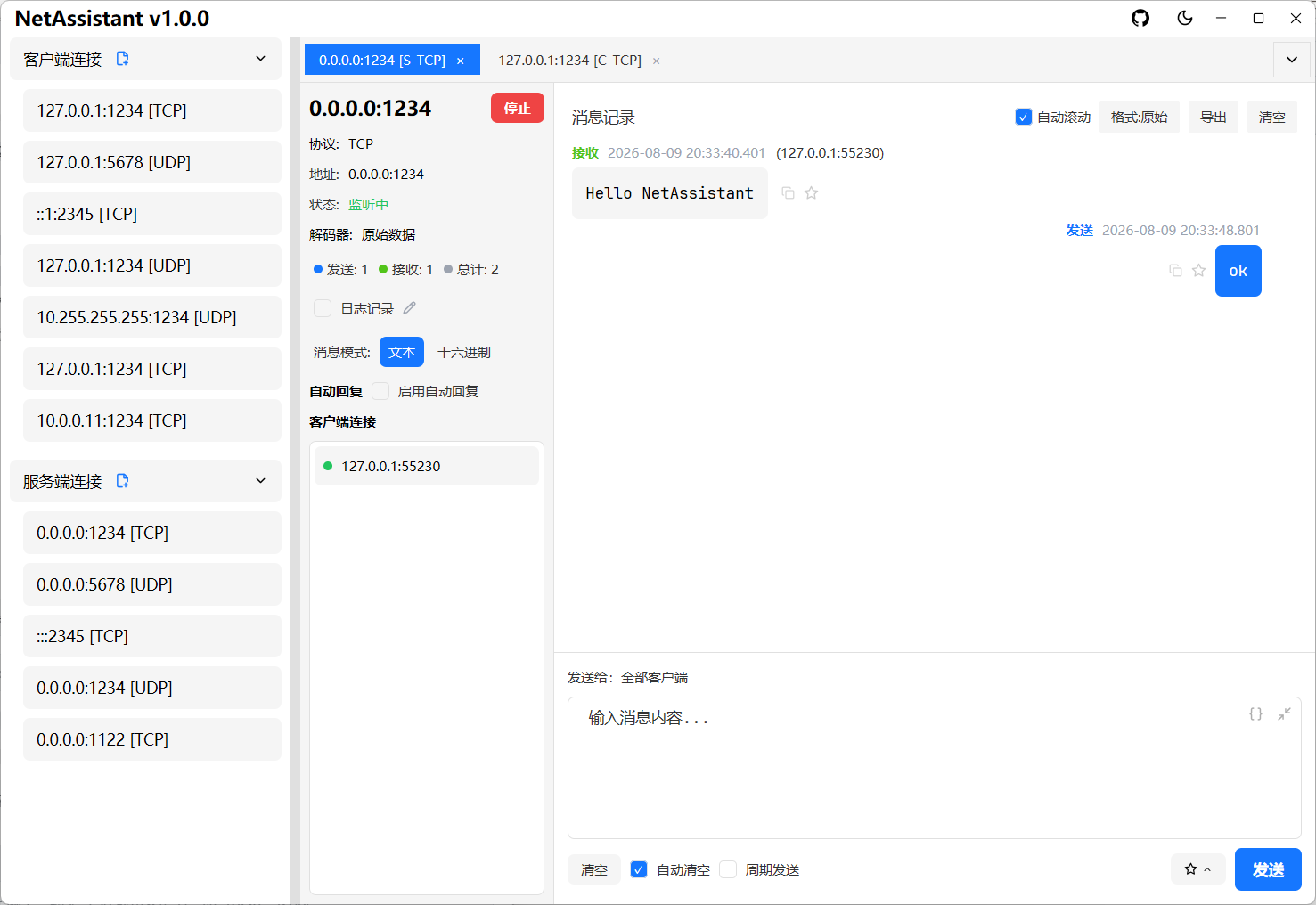
Task: Select 文本 message mode
Action: pyautogui.click(x=402, y=352)
